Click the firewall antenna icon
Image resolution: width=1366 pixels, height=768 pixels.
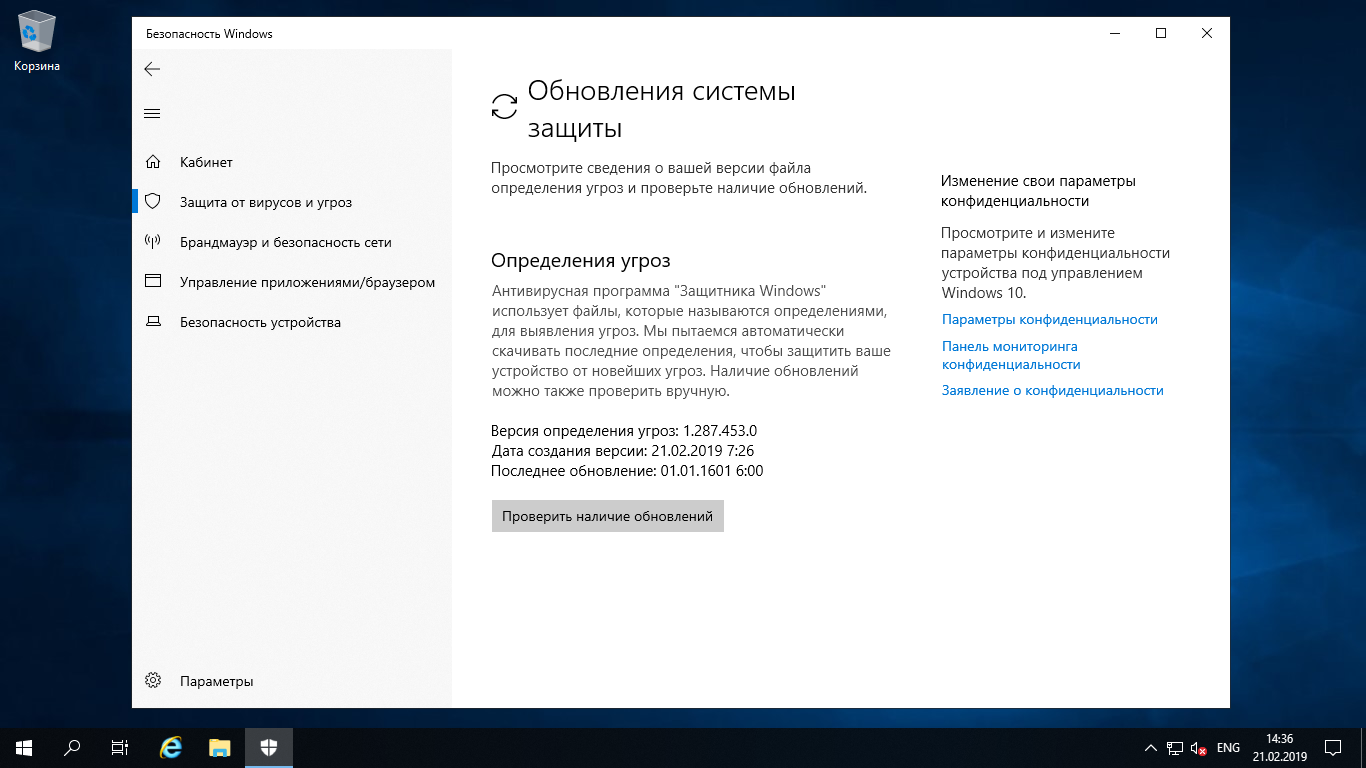coord(153,242)
